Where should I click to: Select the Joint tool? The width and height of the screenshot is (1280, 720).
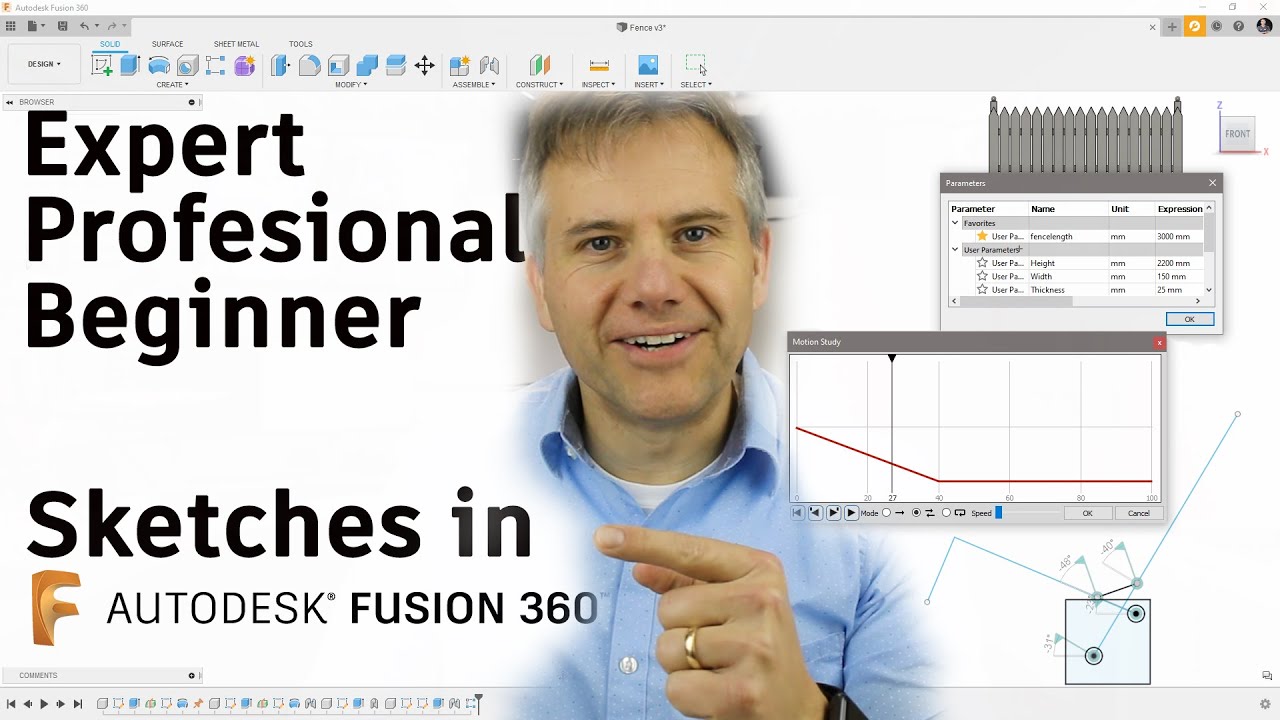click(x=489, y=66)
